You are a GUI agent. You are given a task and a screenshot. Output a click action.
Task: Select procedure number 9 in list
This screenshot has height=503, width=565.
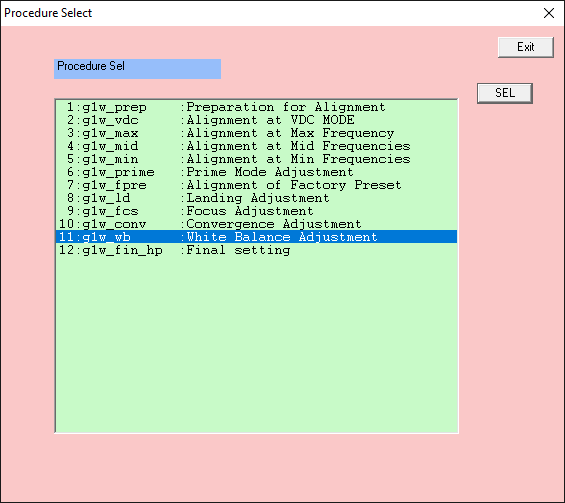[x=256, y=211]
